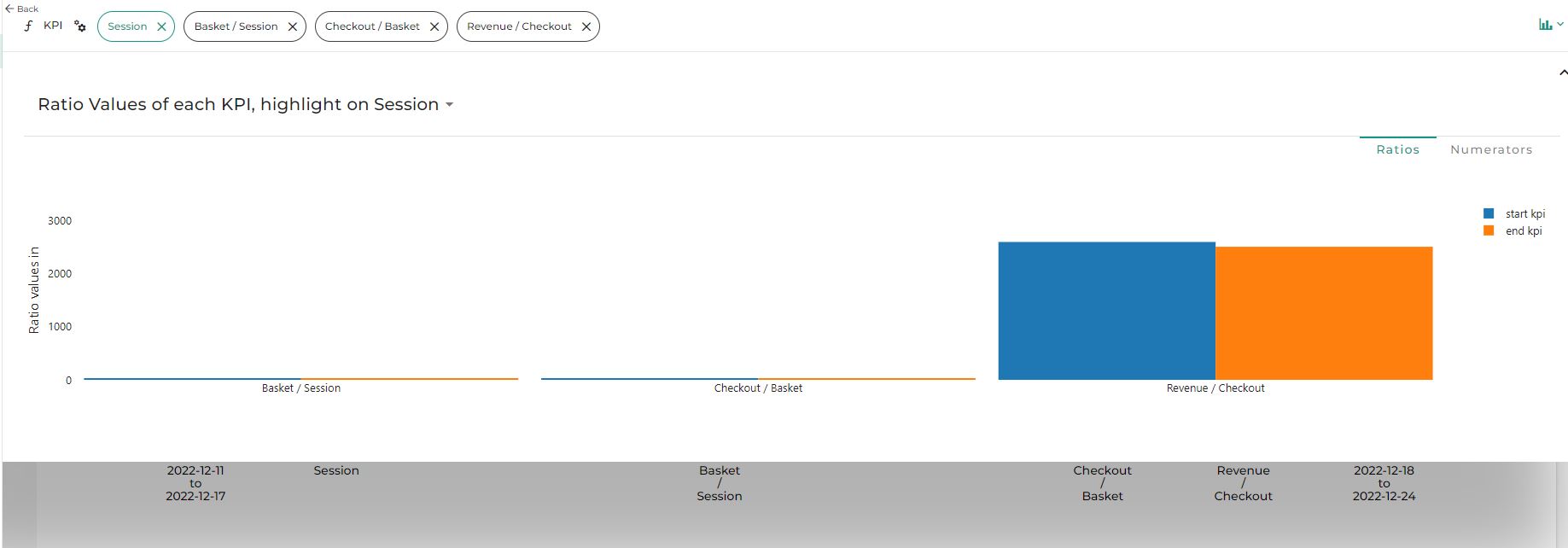
Task: Click the function (f) icon beside KPI
Action: [28, 26]
